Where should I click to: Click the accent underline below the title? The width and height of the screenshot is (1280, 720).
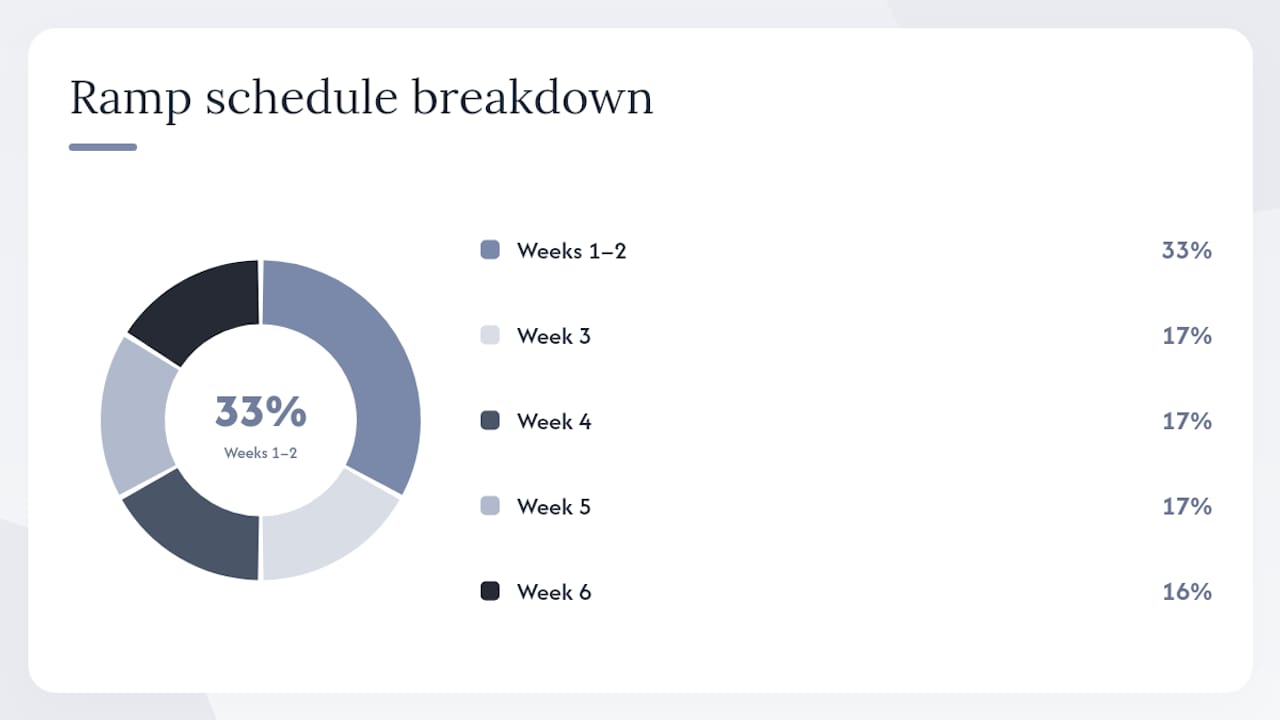pos(103,147)
